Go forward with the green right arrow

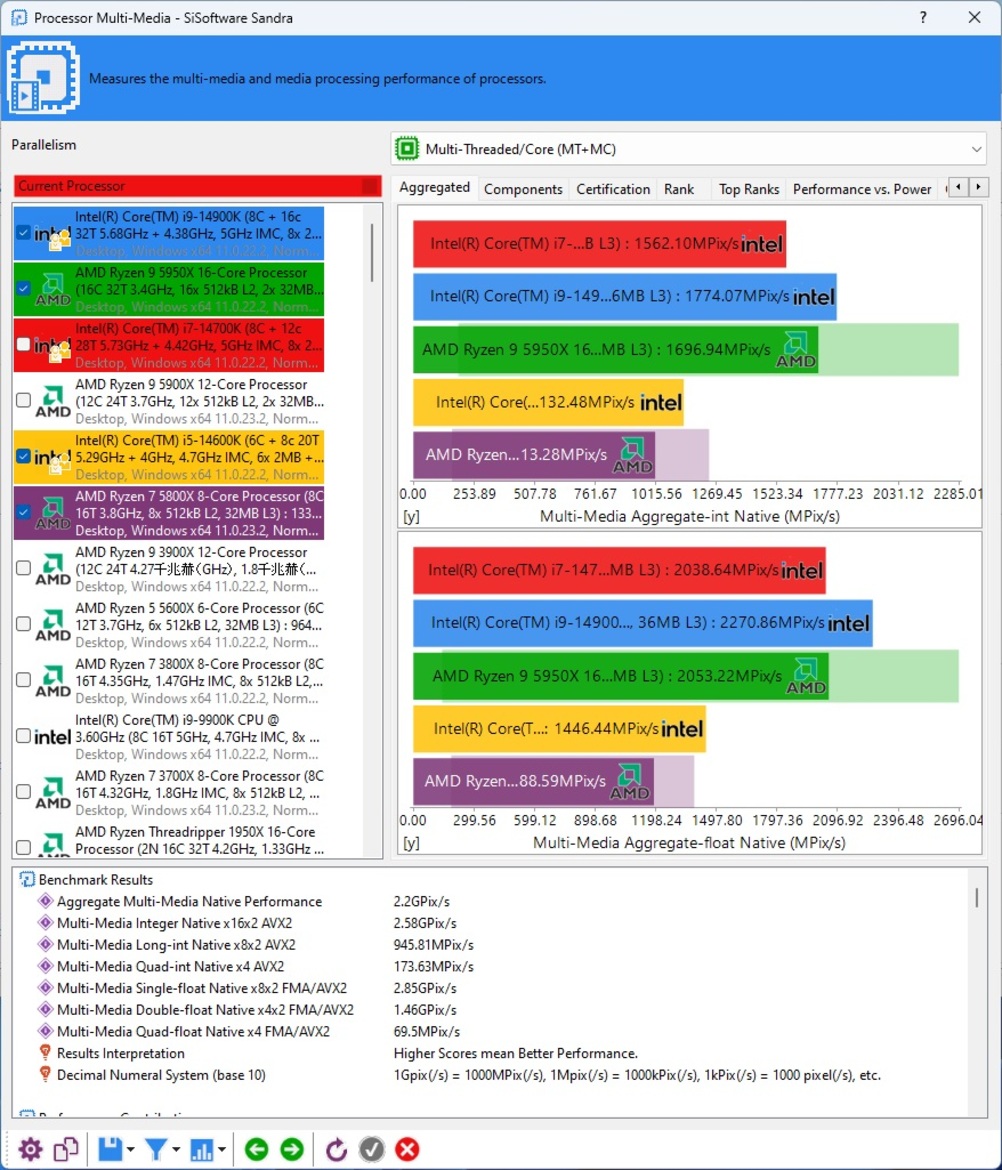(x=292, y=1149)
